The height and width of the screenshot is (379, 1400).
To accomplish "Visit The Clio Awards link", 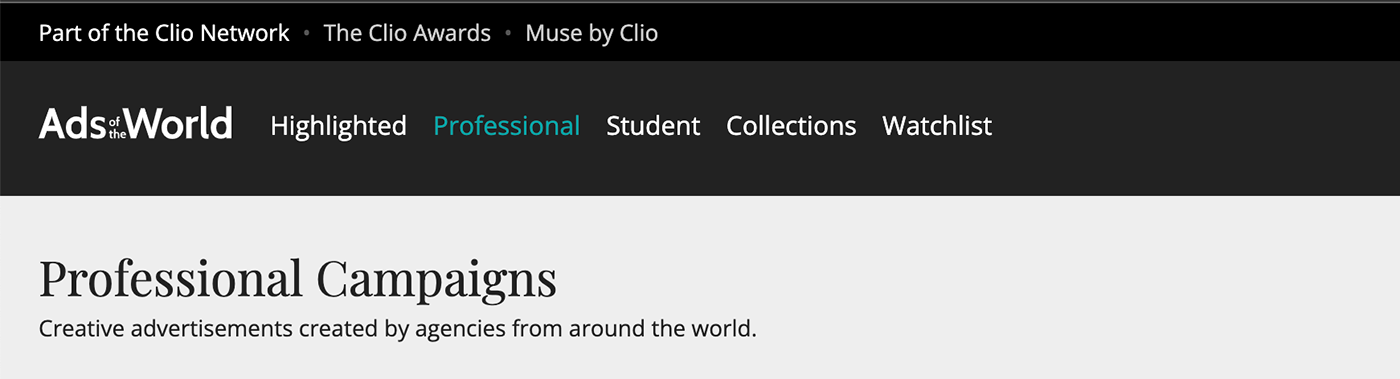I will (x=407, y=33).
